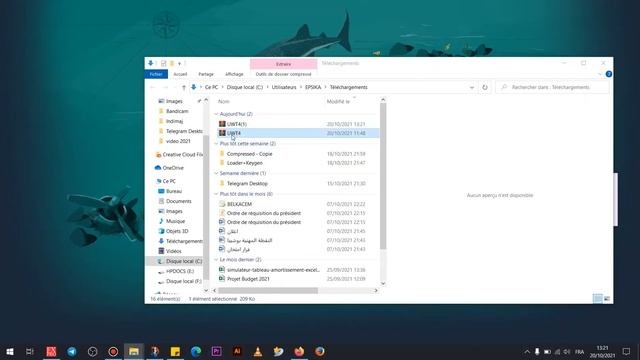Open the Explorer help question-mark icon
The image size is (640, 360).
pos(609,74)
